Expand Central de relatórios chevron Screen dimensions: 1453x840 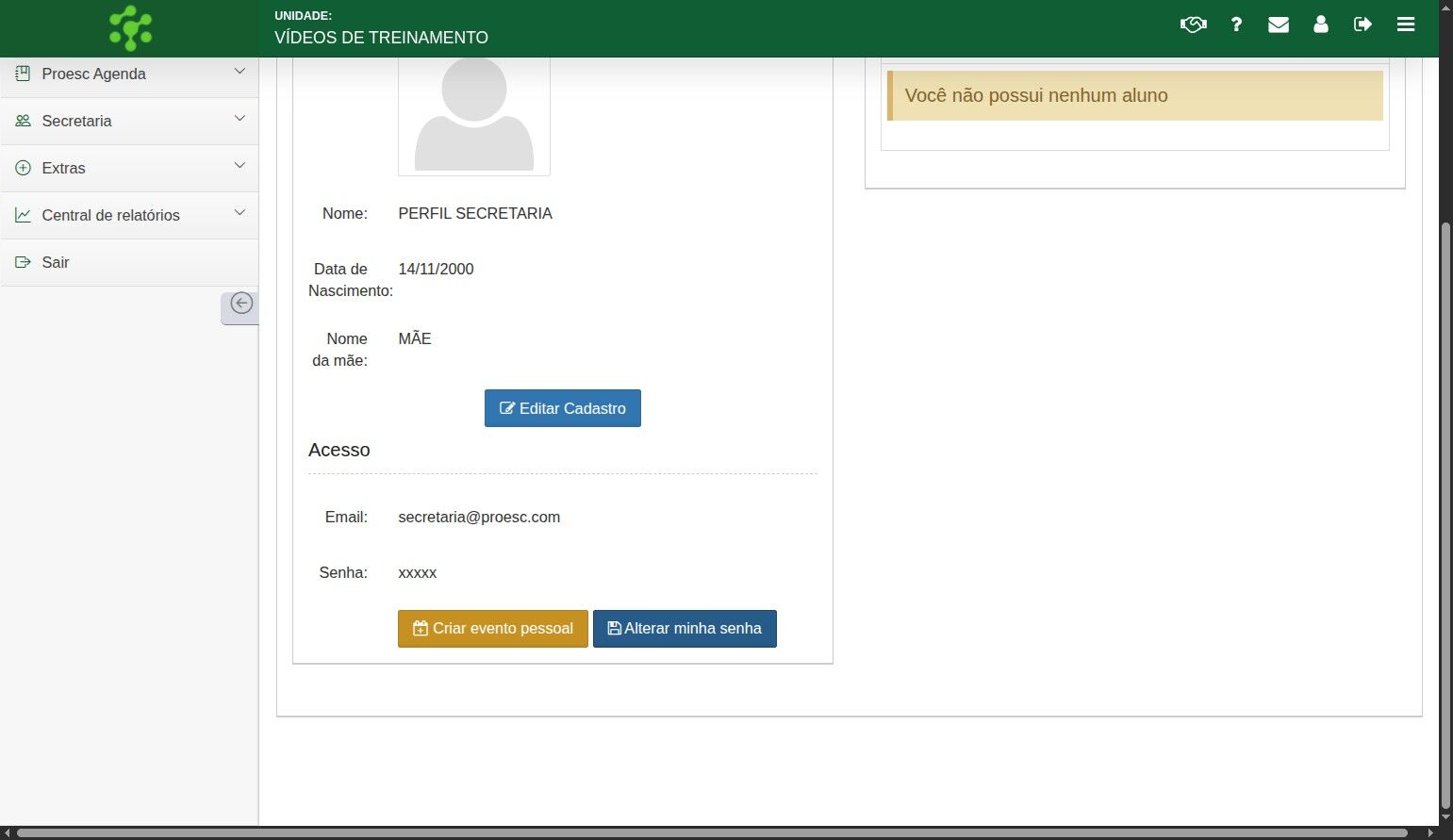click(x=239, y=213)
